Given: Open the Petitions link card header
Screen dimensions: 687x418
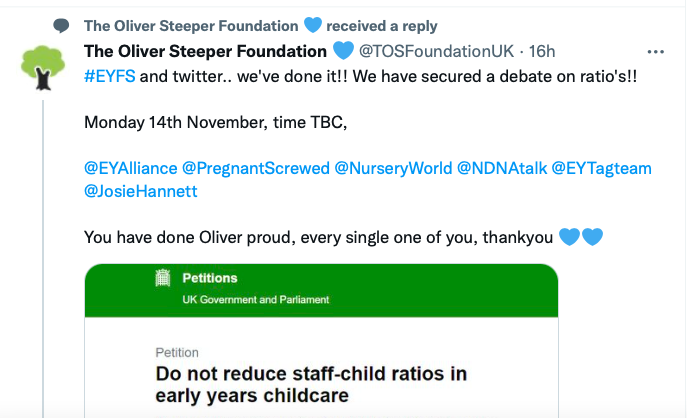Looking at the screenshot, I should [x=322, y=290].
